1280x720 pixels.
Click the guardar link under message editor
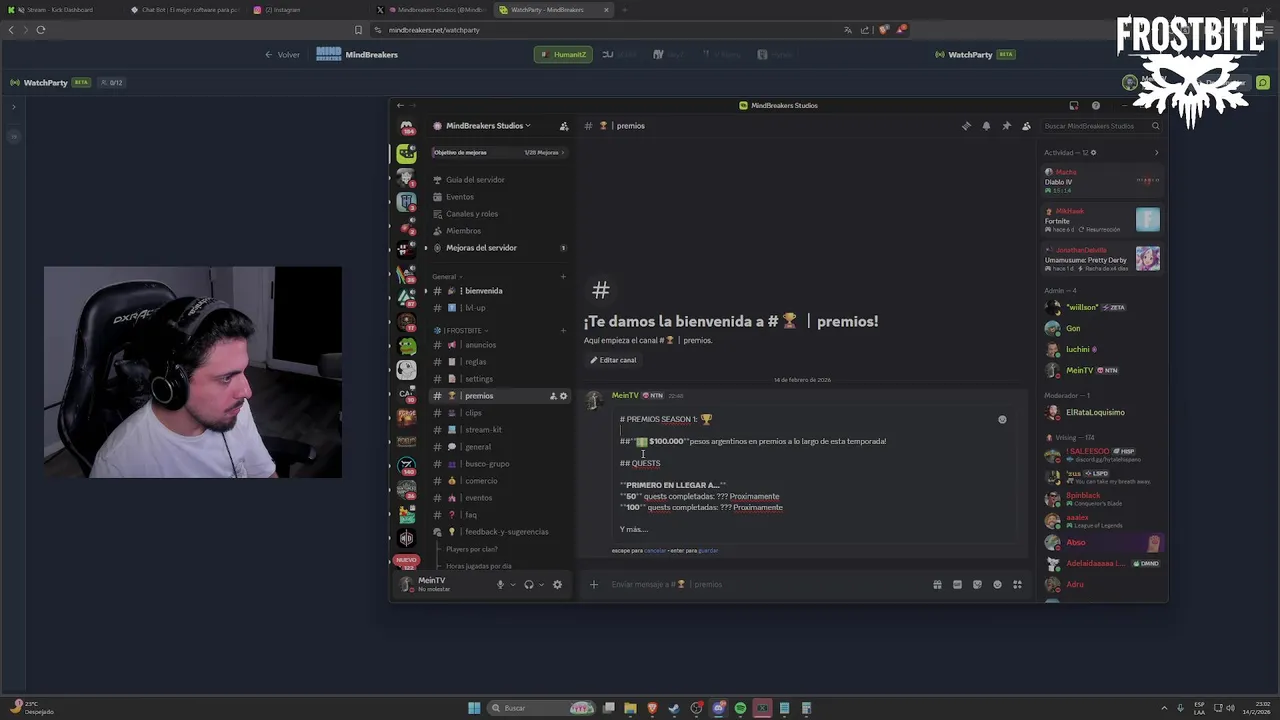click(708, 551)
